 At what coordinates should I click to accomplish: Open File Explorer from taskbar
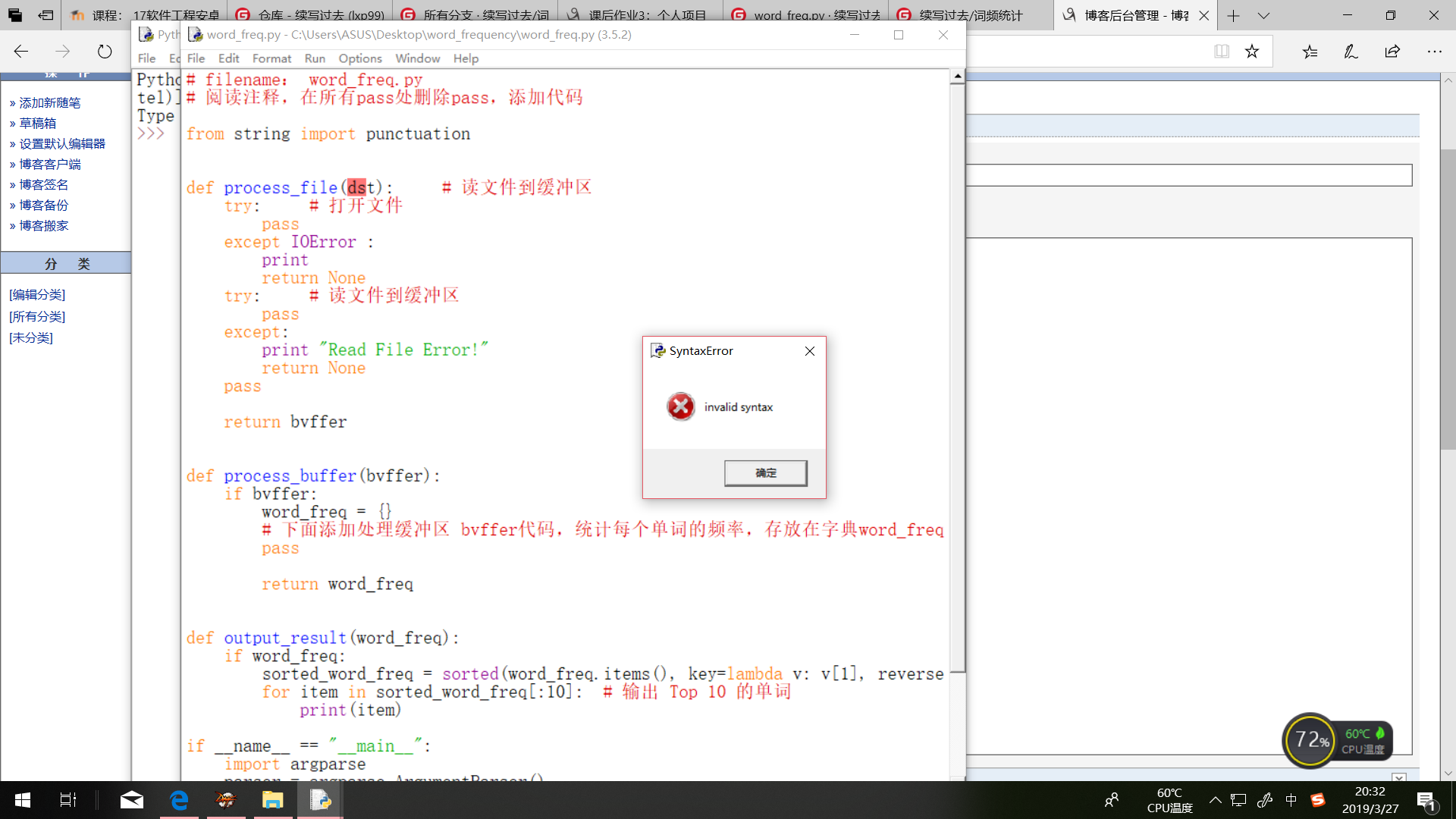point(272,799)
